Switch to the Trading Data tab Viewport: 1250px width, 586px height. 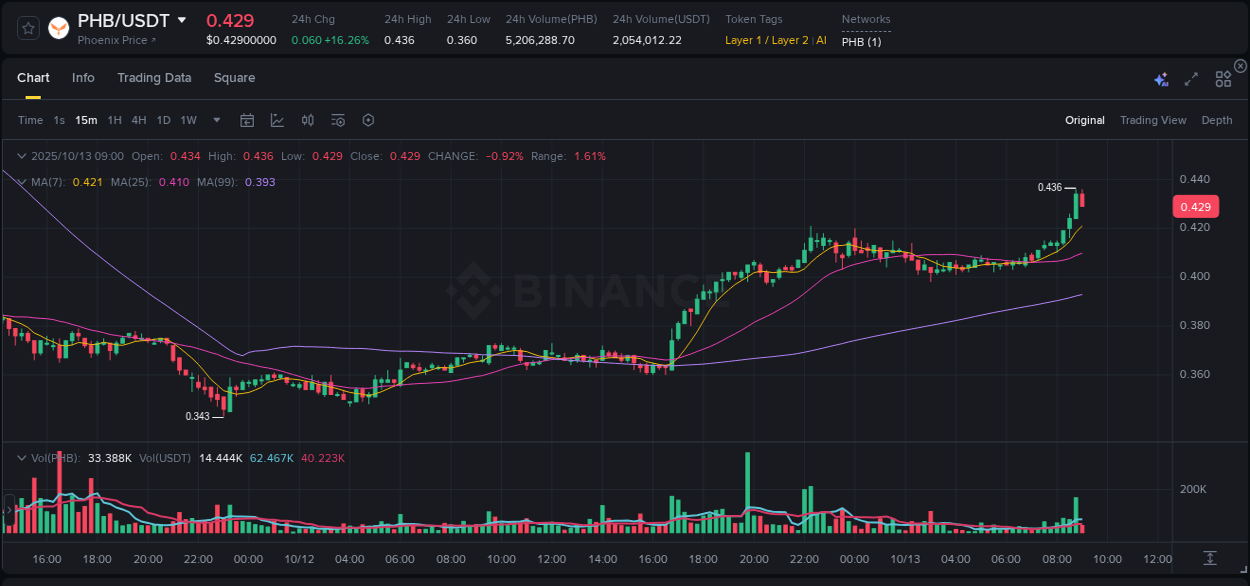coord(154,77)
